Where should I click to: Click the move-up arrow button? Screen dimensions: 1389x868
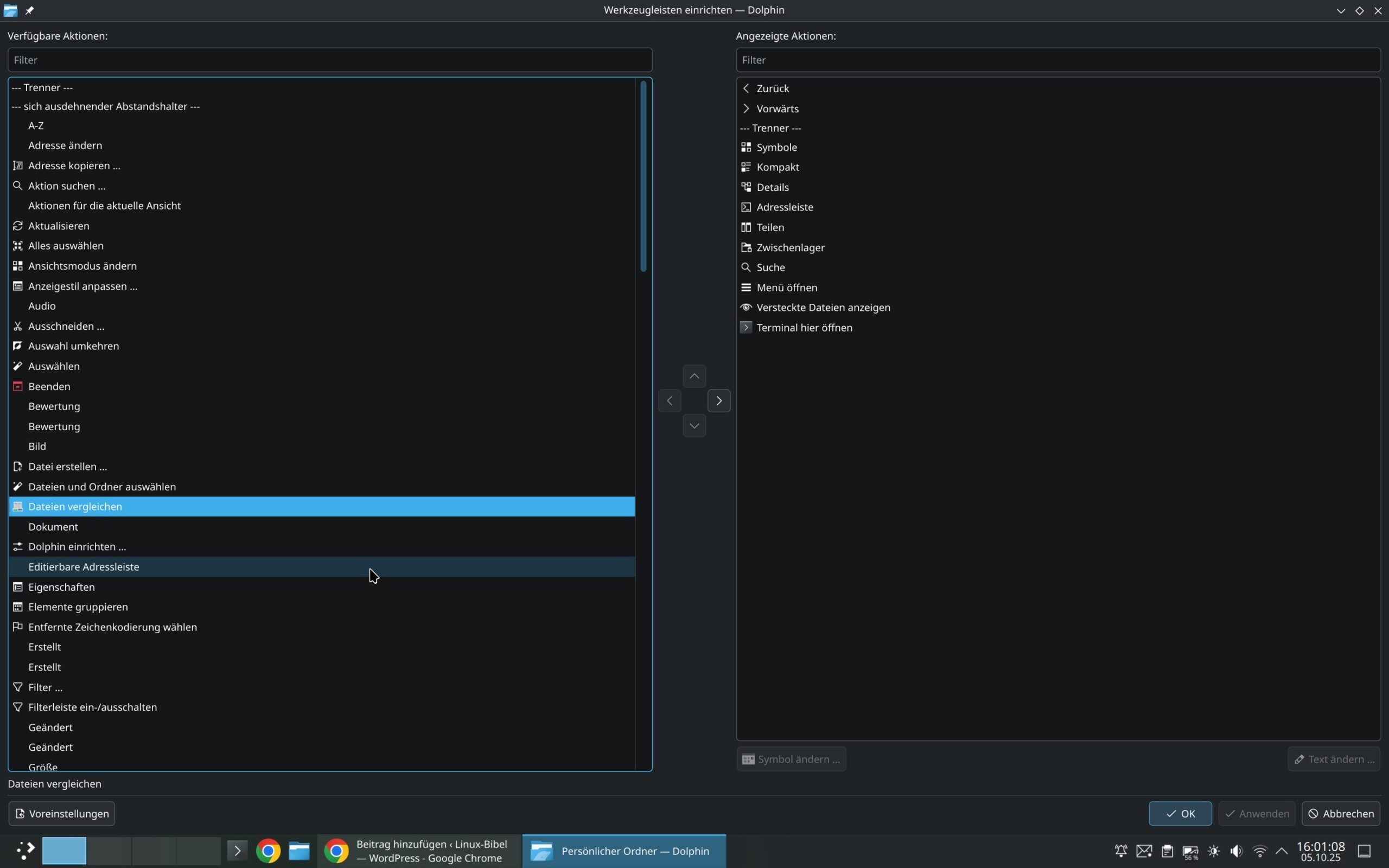[694, 376]
